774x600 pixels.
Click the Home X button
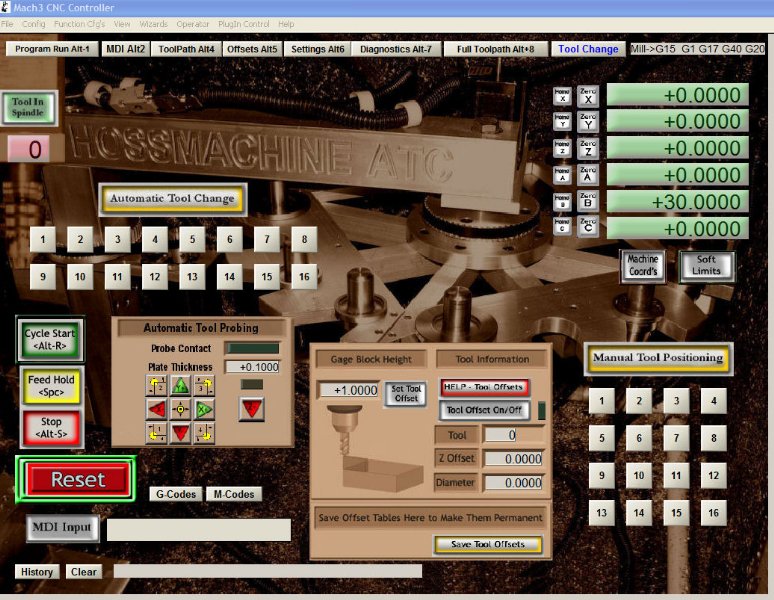[562, 95]
